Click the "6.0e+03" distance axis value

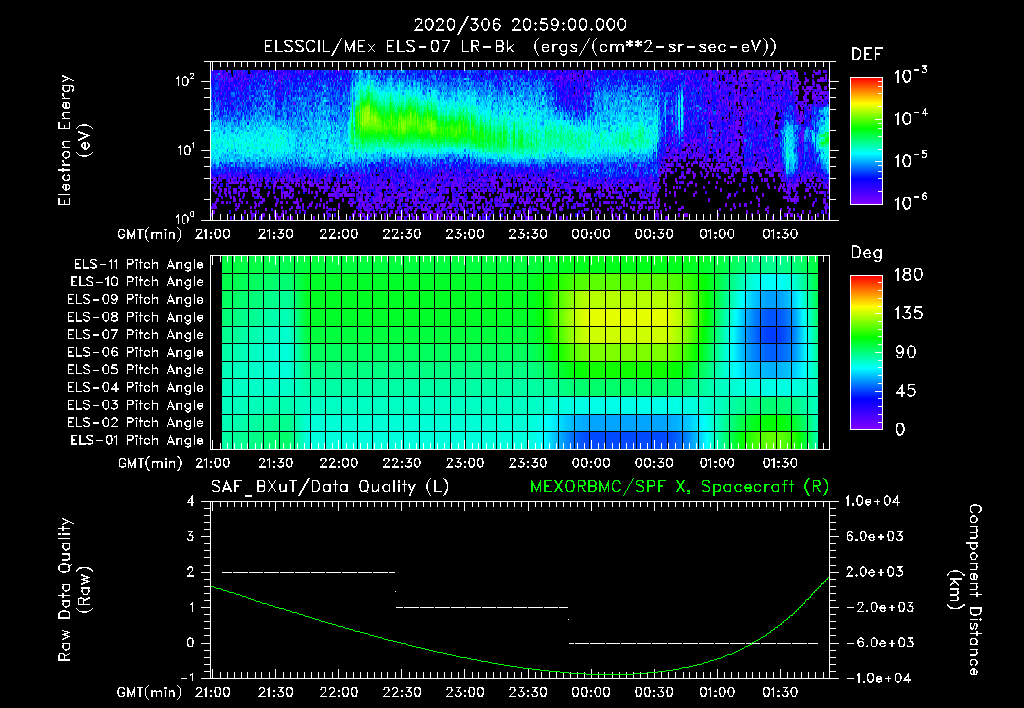coord(874,537)
